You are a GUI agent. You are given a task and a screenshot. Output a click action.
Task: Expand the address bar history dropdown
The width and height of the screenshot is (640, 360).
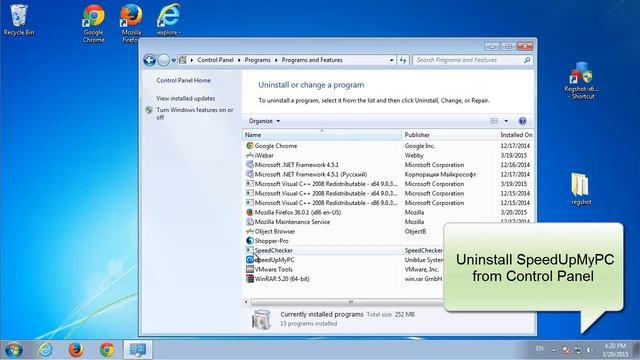pyautogui.click(x=391, y=60)
